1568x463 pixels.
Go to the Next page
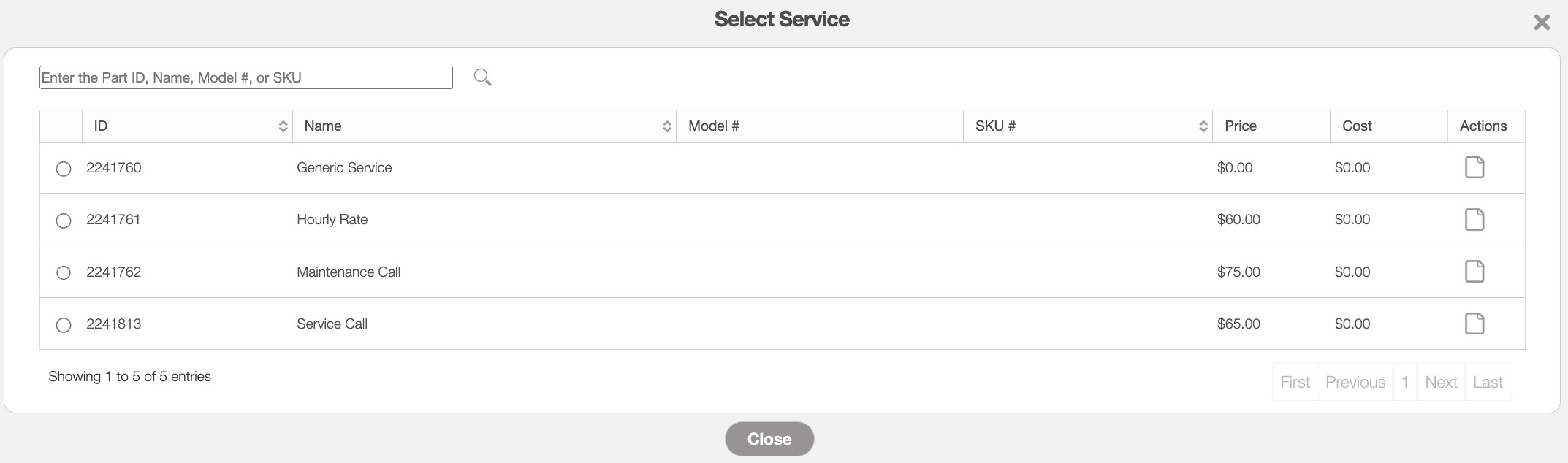coord(1441,382)
